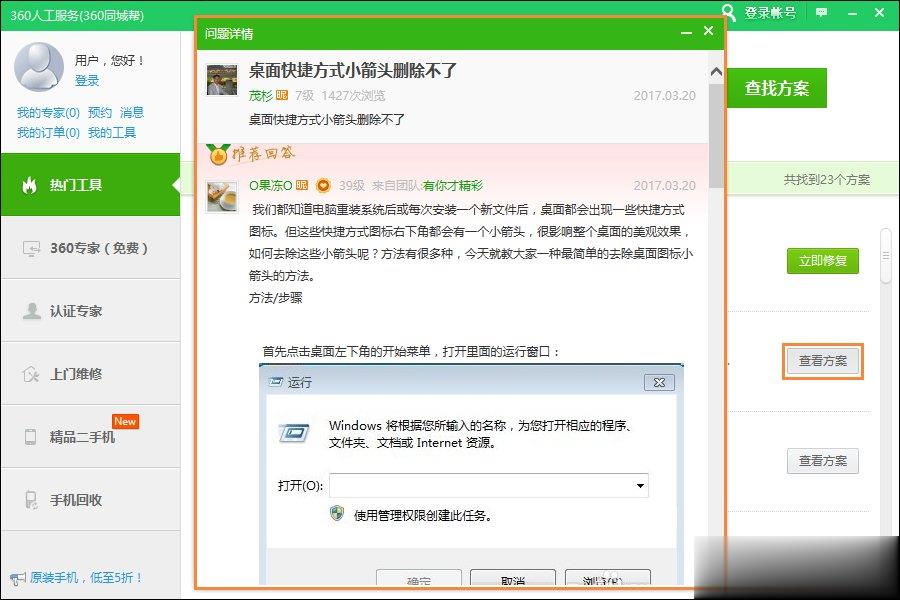
Task: Click the scroll-up arrow in 问题详情 dialog
Action: tap(716, 72)
